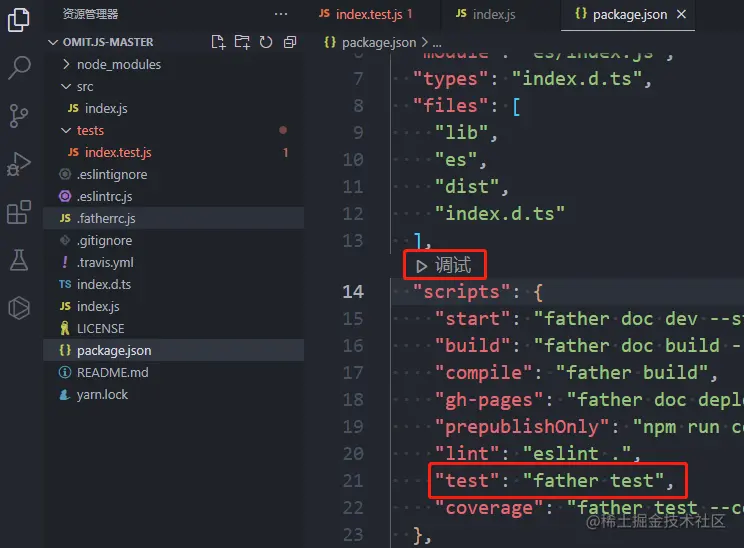Viewport: 744px width, 548px height.
Task: Click the "dist" entry on line 11
Action: 467,186
